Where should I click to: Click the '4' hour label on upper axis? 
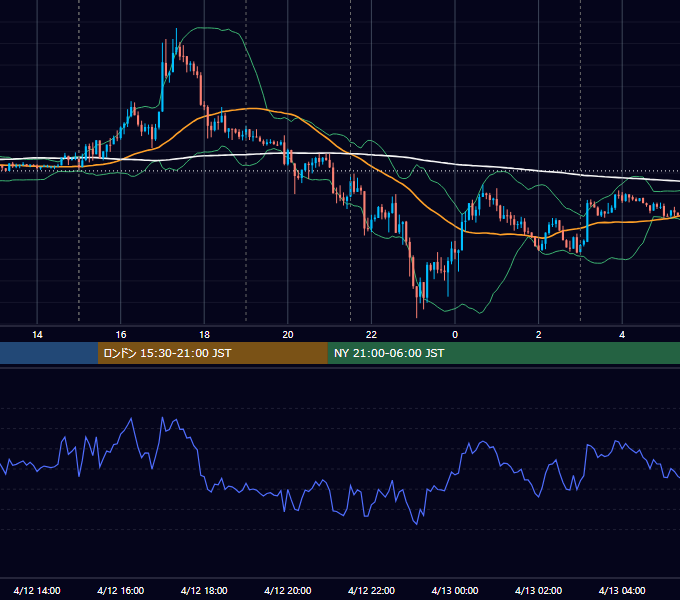[x=622, y=335]
